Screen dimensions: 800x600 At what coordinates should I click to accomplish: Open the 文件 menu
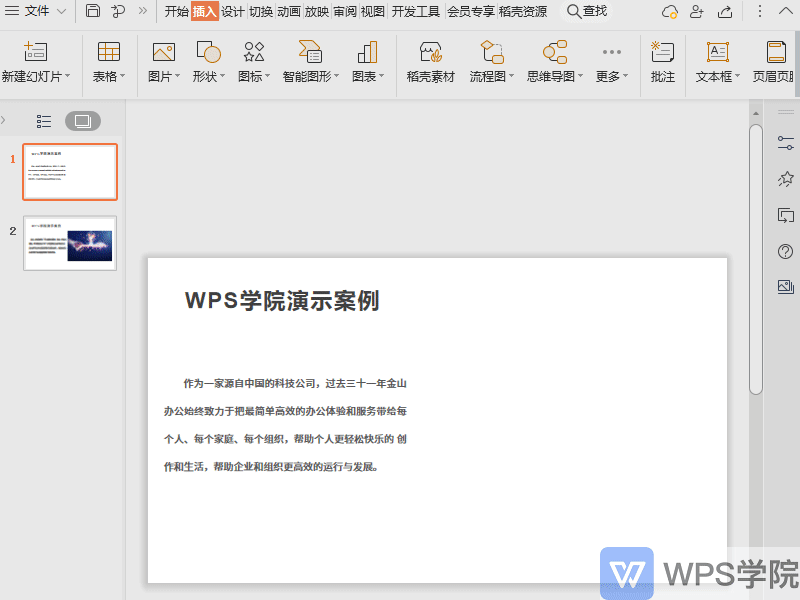click(35, 11)
